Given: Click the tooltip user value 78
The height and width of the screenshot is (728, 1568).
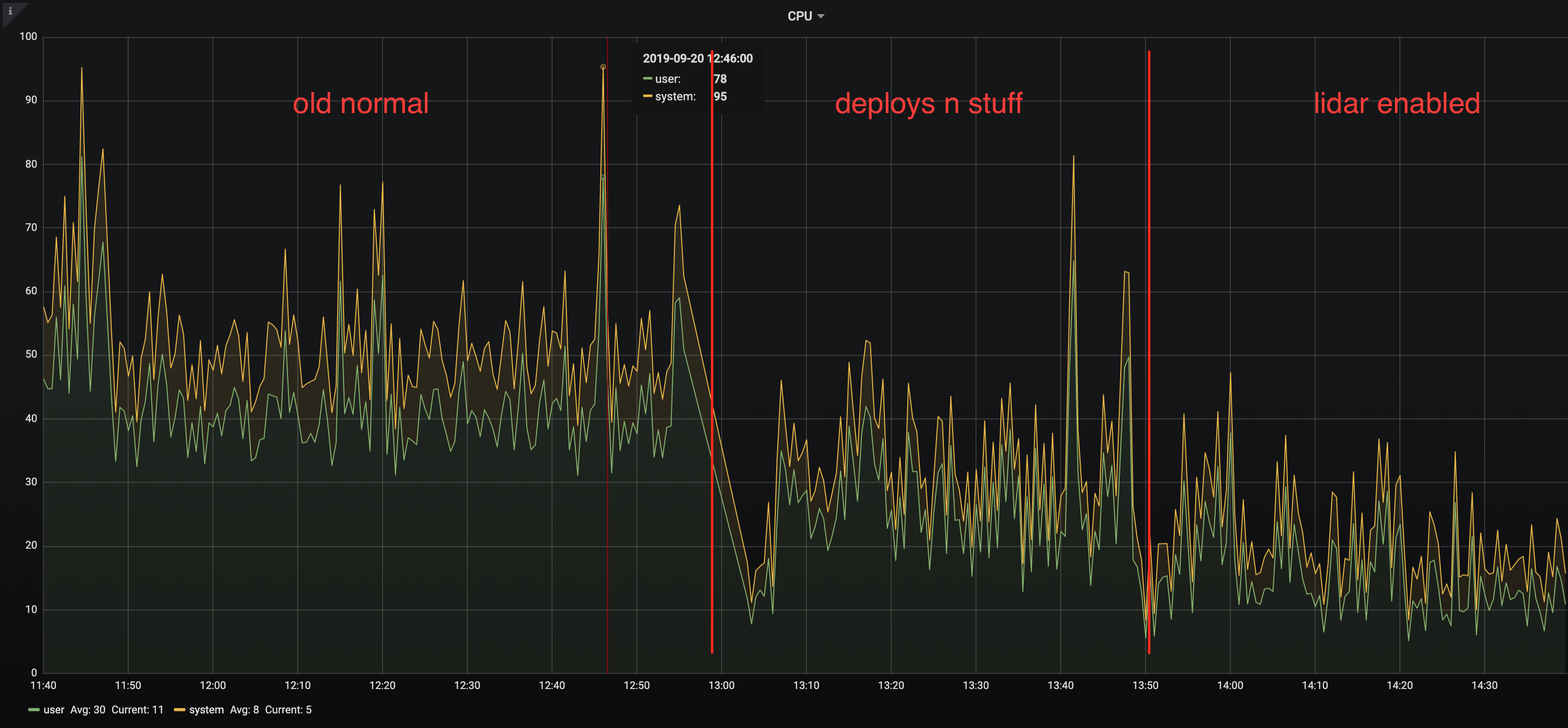Looking at the screenshot, I should (x=720, y=79).
